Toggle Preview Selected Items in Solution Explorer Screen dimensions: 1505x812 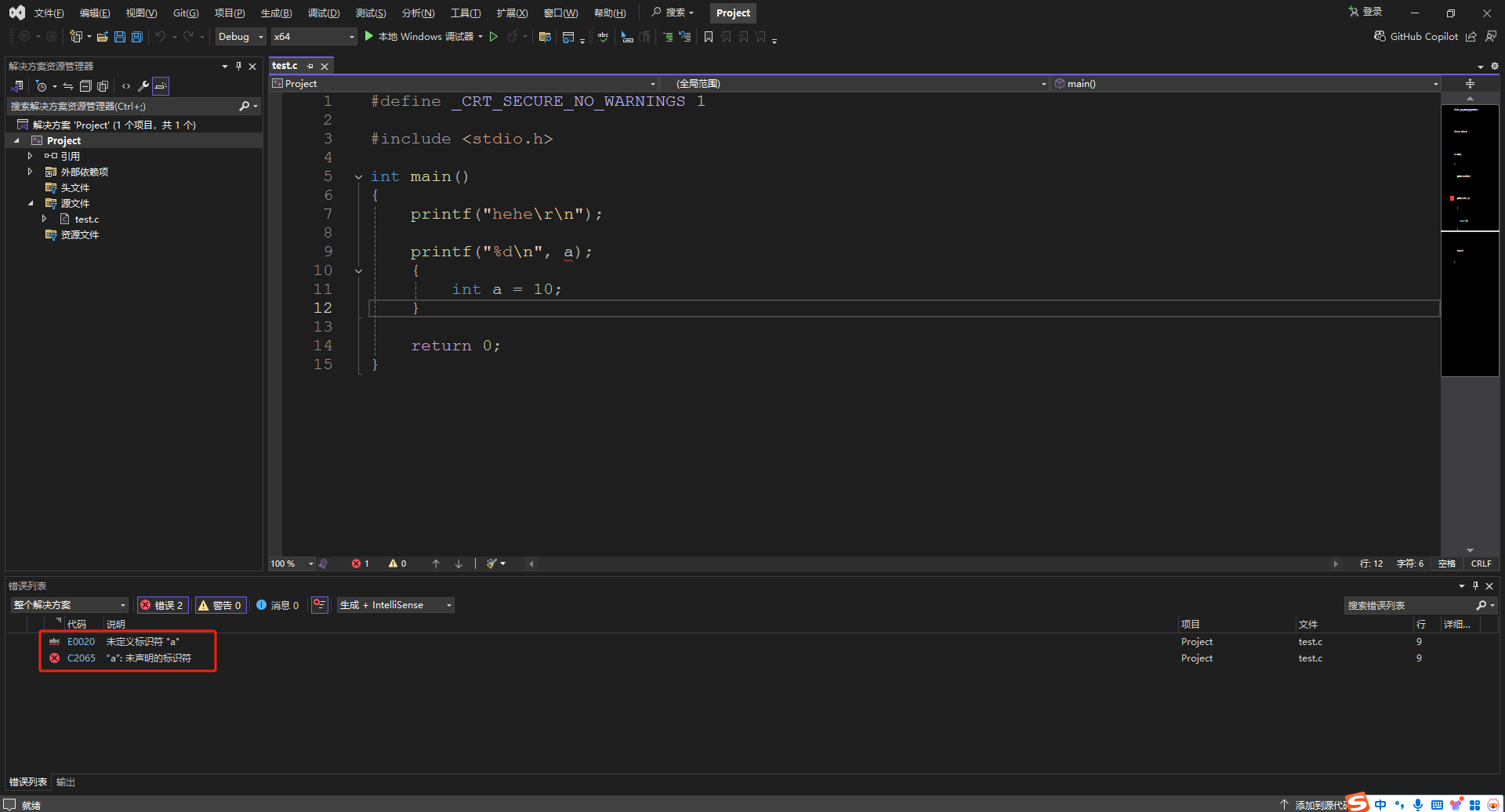(160, 86)
